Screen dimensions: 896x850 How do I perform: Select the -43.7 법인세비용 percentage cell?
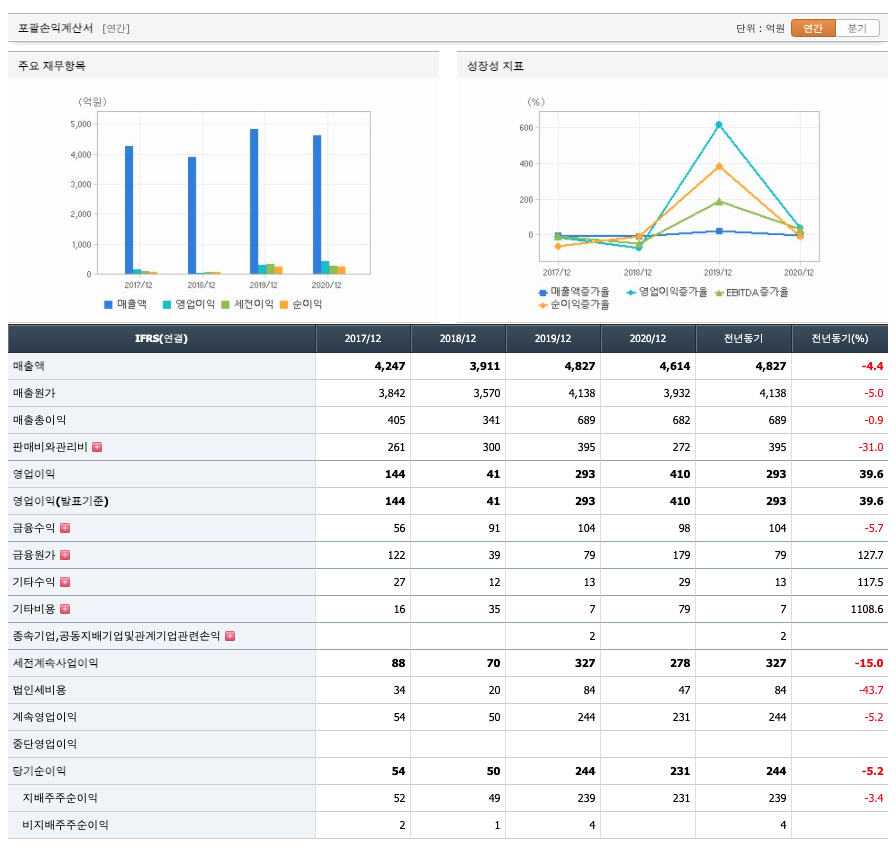pyautogui.click(x=840, y=690)
